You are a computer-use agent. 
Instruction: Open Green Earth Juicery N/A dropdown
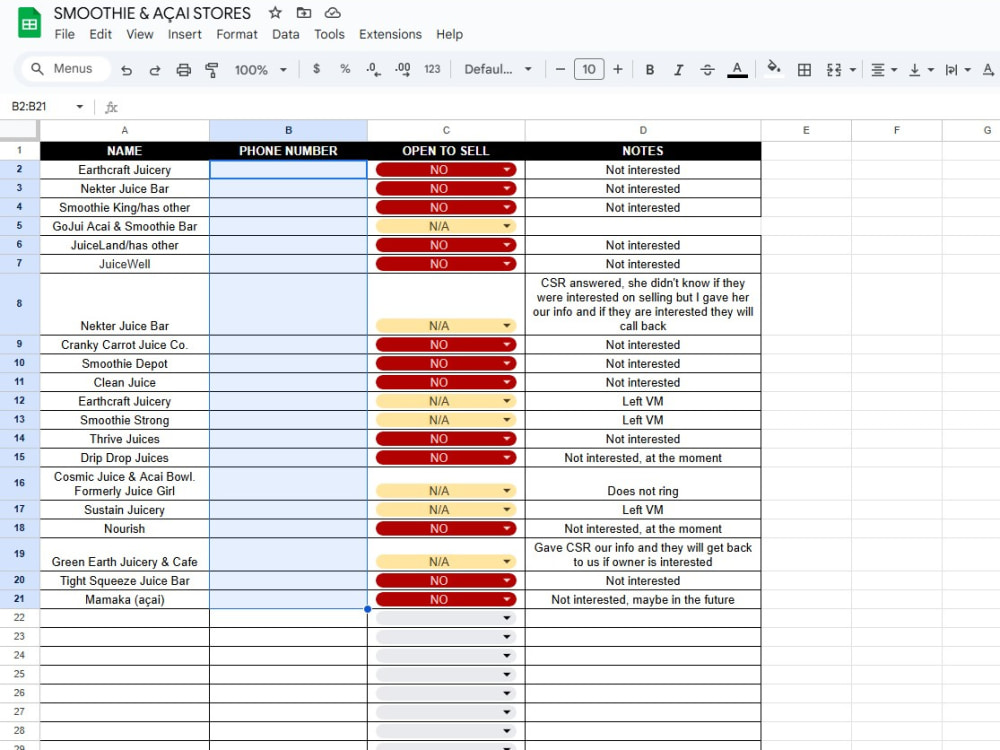[x=446, y=562]
